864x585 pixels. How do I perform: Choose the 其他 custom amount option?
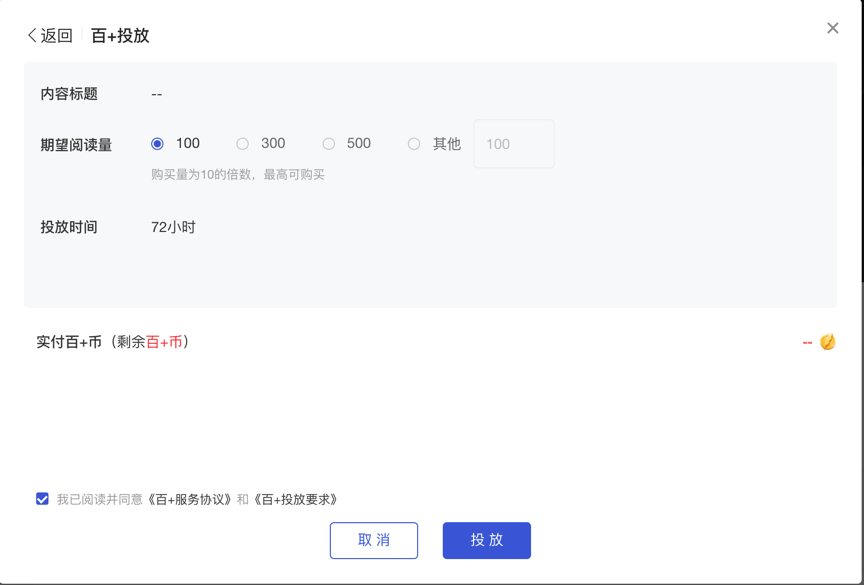[x=414, y=144]
